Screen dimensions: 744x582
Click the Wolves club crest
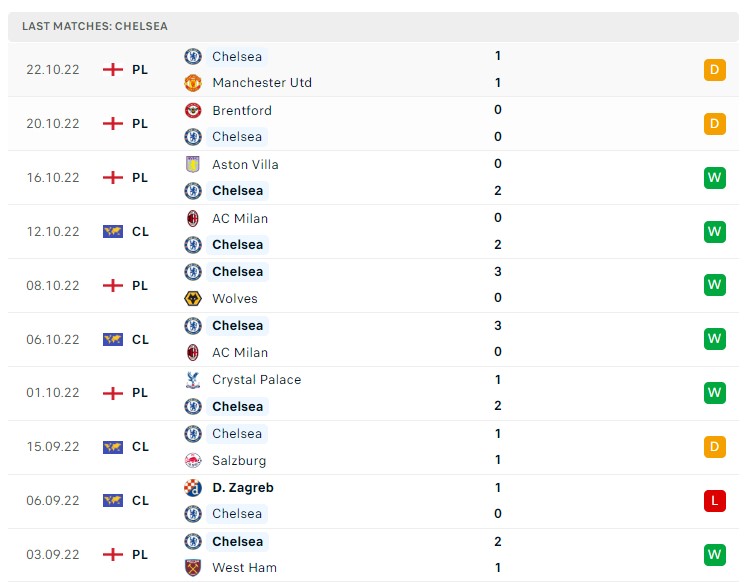(x=193, y=298)
